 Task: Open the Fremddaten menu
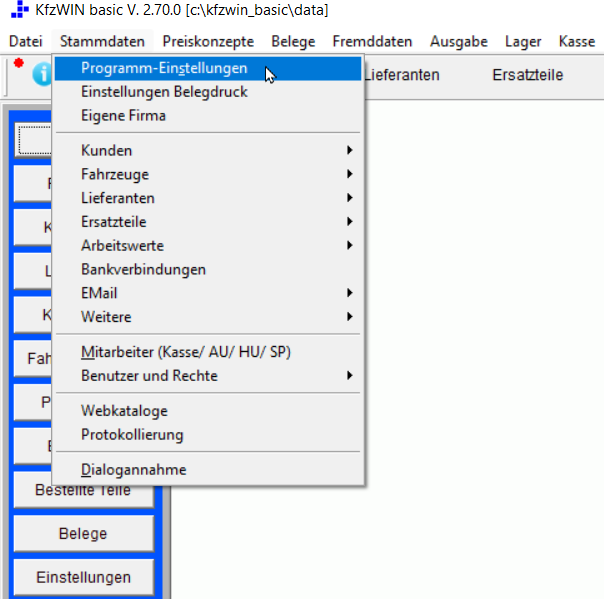pos(372,41)
